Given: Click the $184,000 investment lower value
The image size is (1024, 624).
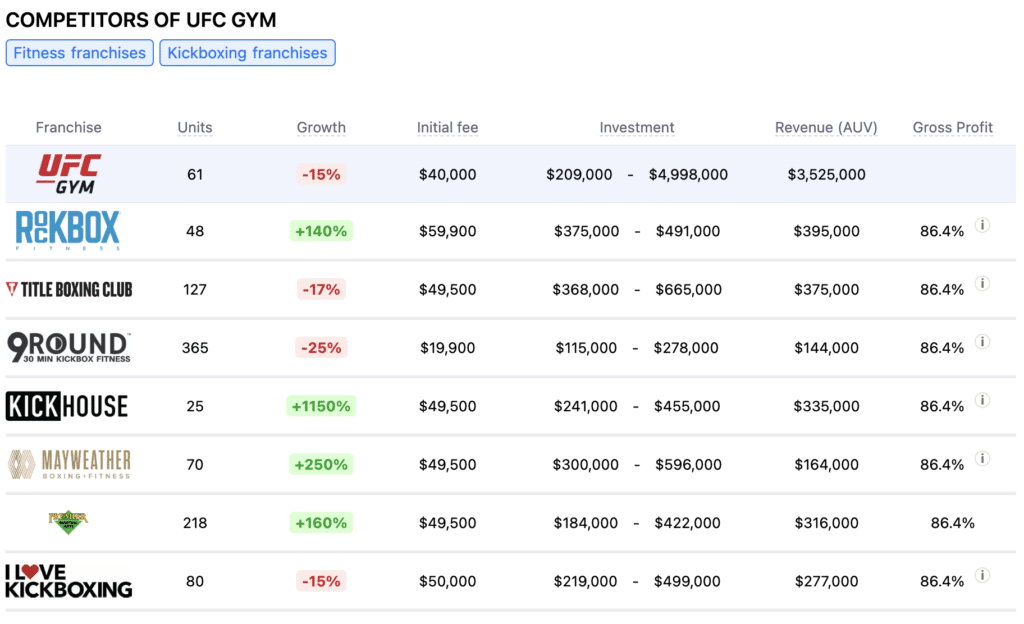Looking at the screenshot, I should coord(585,523).
